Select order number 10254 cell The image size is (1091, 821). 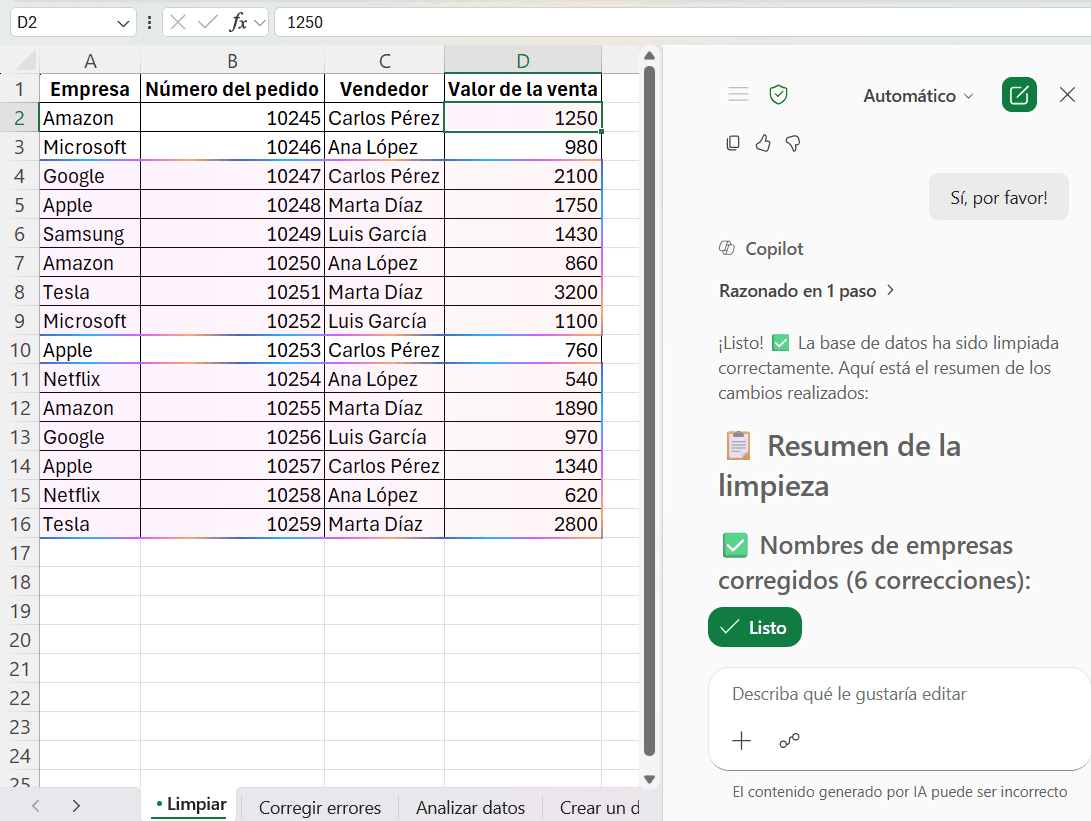coord(232,379)
